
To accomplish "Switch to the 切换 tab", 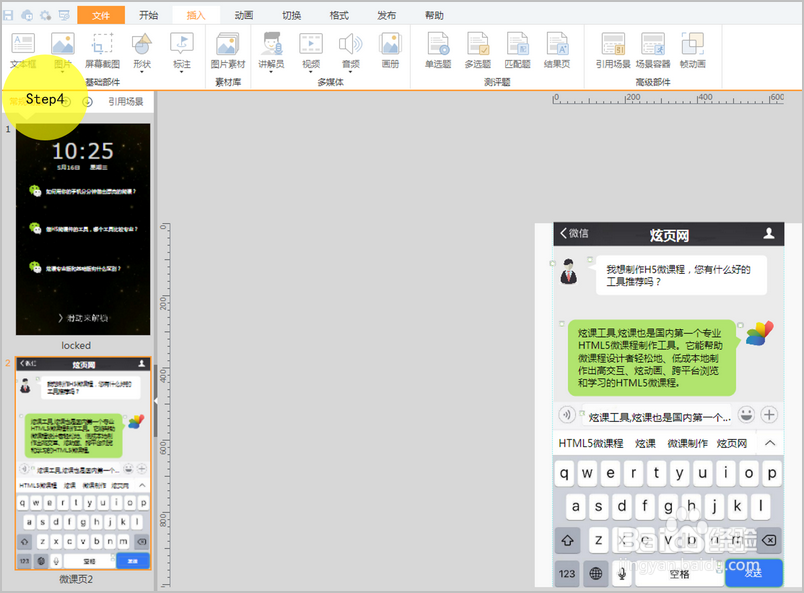I will click(291, 15).
